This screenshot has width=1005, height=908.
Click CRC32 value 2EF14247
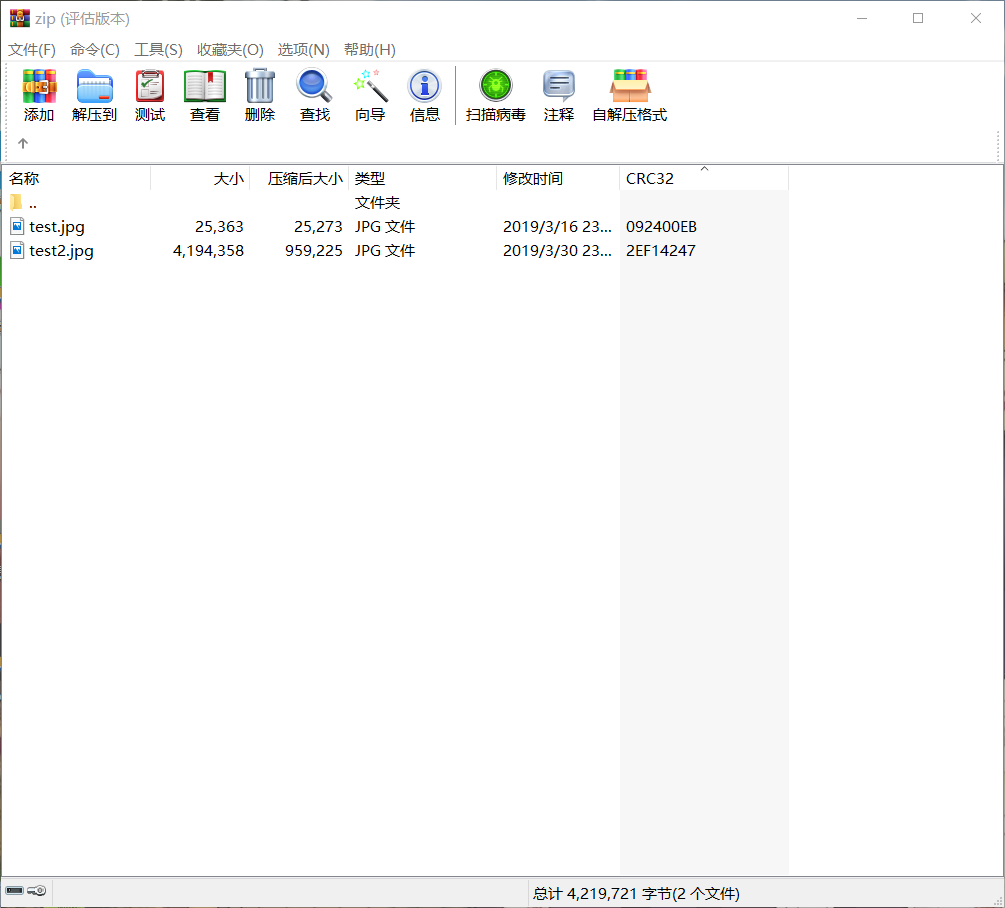click(660, 251)
